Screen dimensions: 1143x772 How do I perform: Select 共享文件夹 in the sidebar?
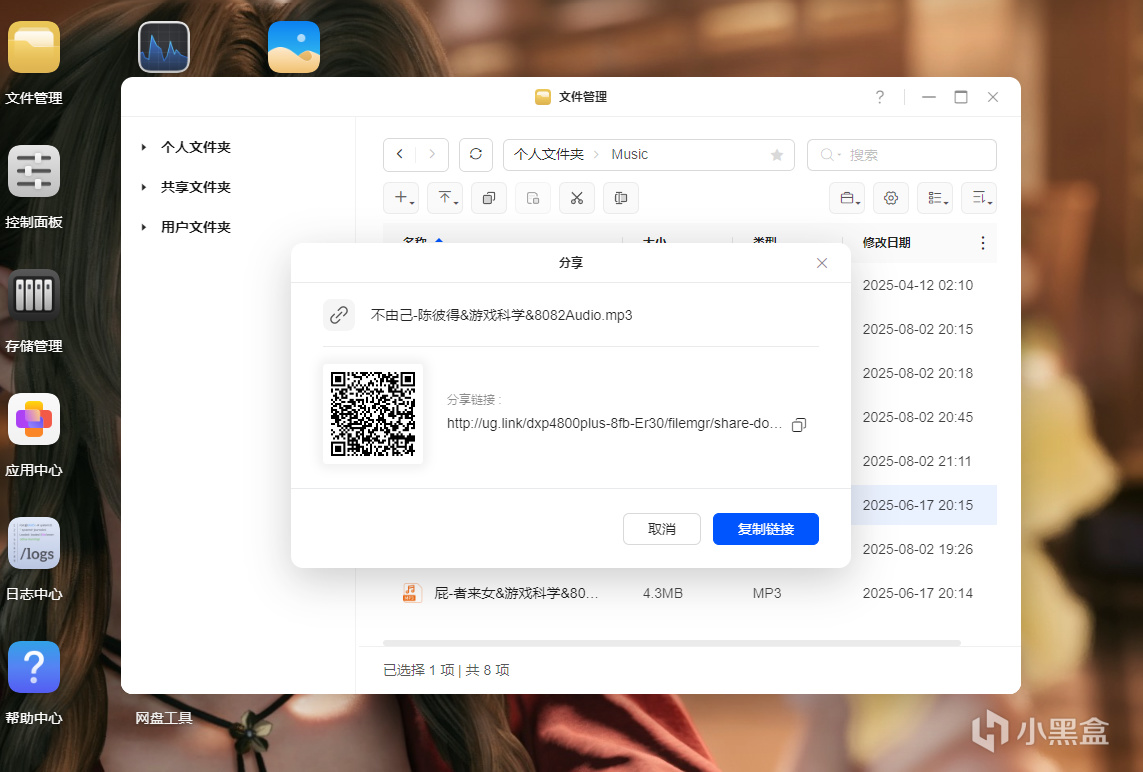tap(195, 187)
